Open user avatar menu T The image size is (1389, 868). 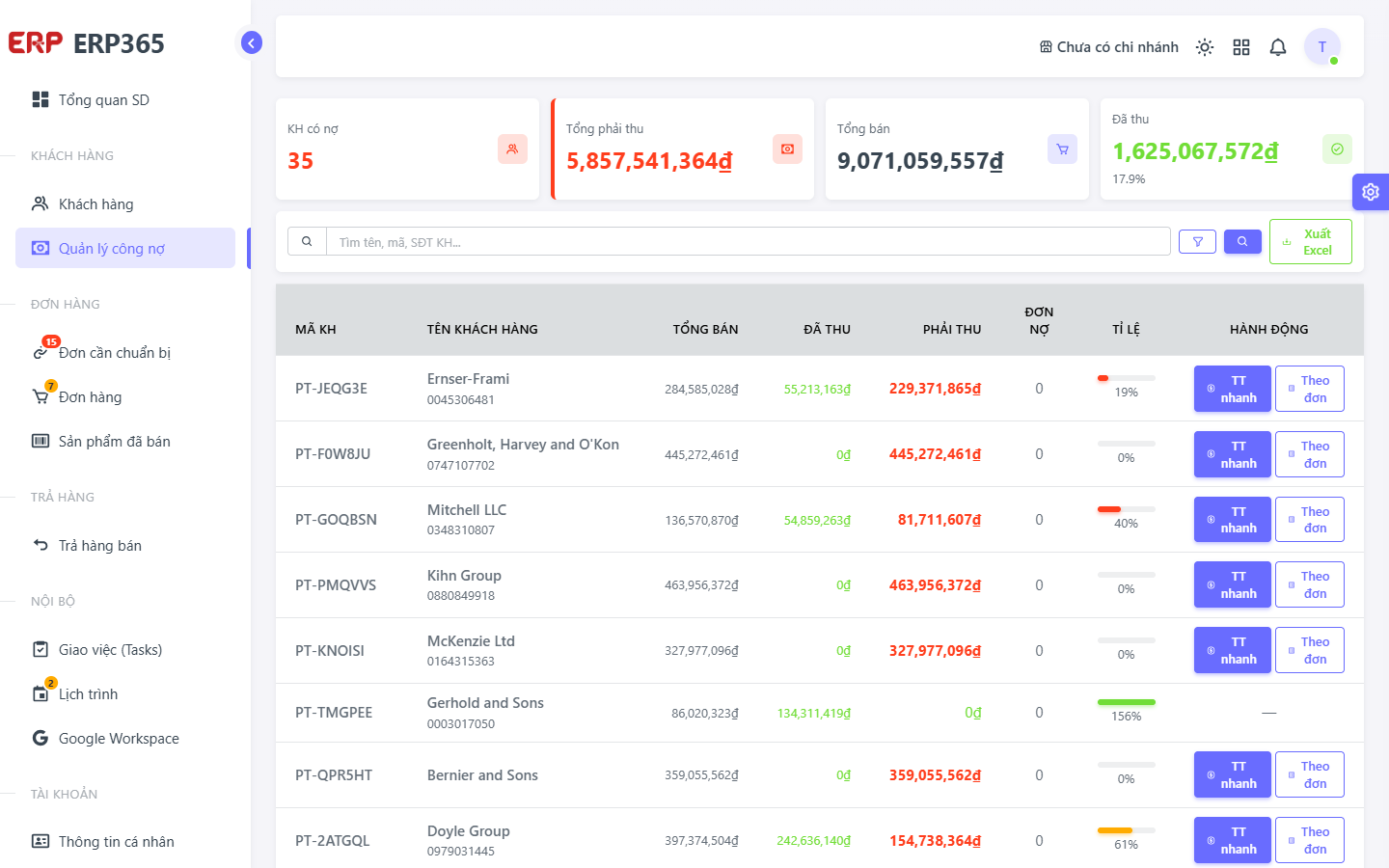[1322, 46]
